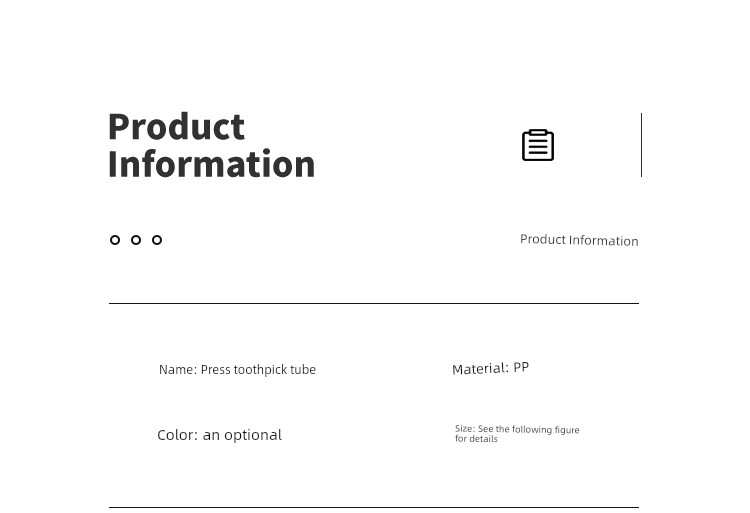
Task: Select the "See the following figure" text
Action: coord(529,430)
